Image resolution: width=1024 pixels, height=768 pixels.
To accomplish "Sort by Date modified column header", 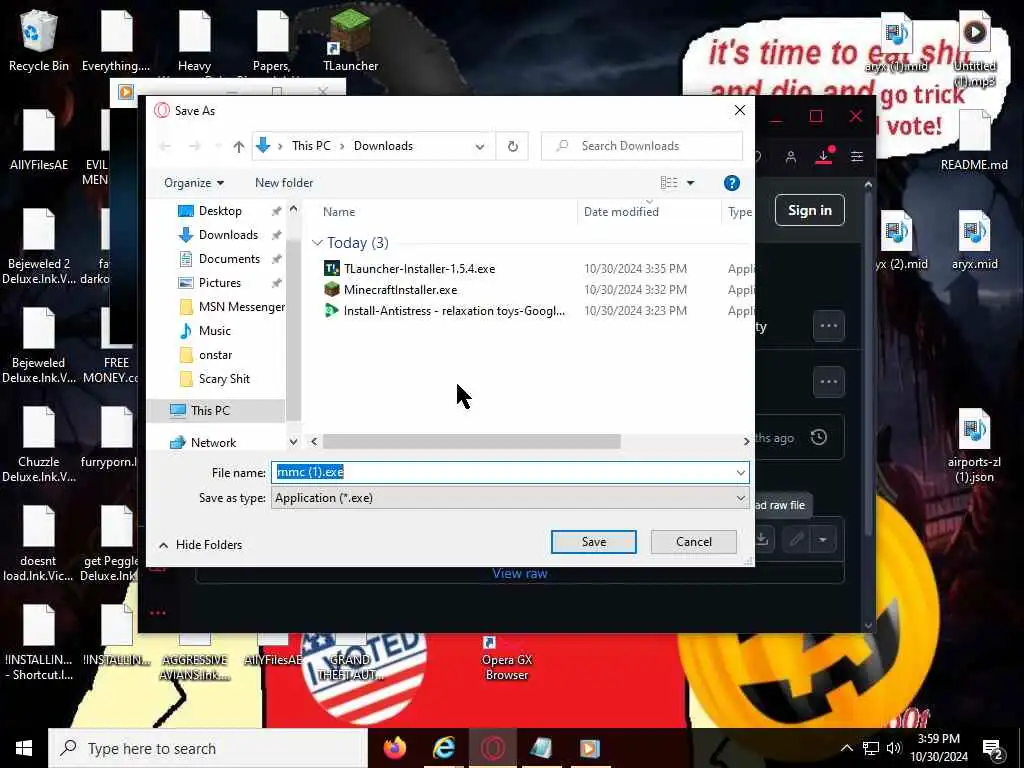I will (x=621, y=212).
